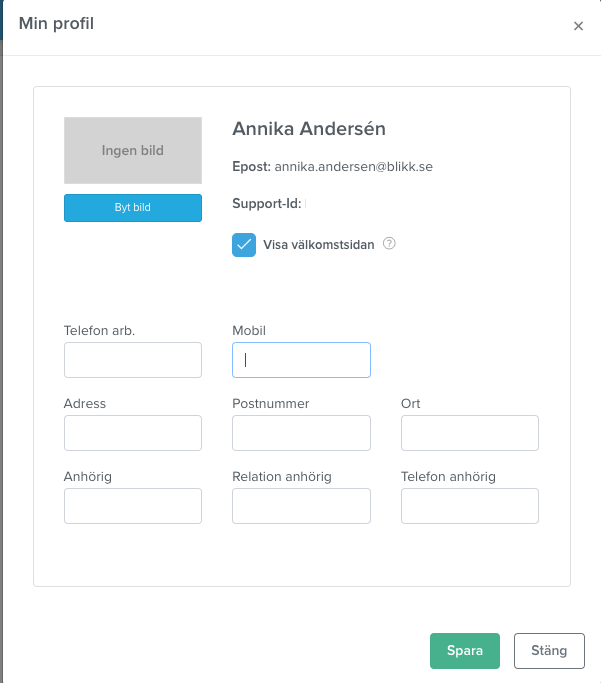Focus the Relation anhörig field

(x=301, y=506)
